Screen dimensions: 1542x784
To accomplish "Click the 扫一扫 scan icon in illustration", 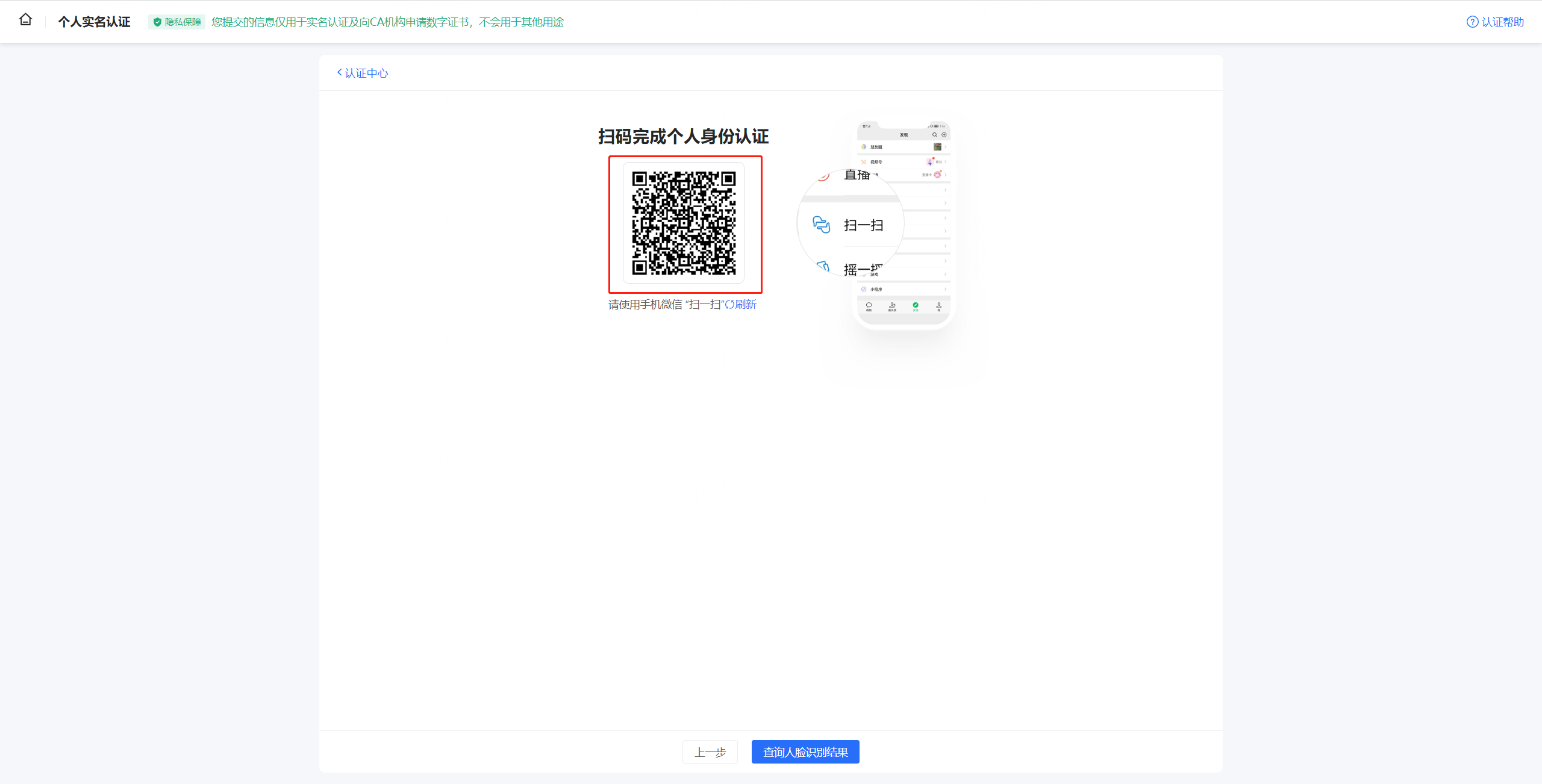I will tap(821, 225).
